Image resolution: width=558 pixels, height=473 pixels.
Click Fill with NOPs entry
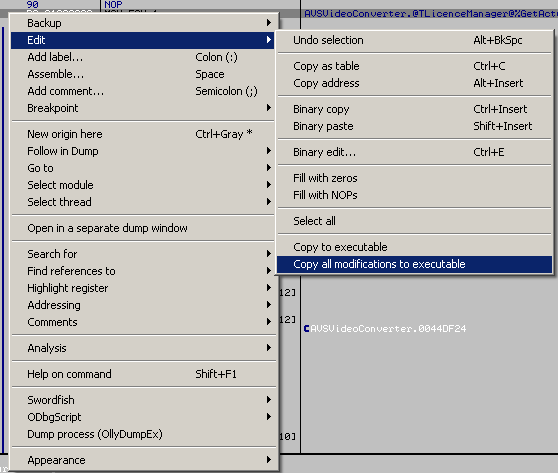[x=414, y=195]
